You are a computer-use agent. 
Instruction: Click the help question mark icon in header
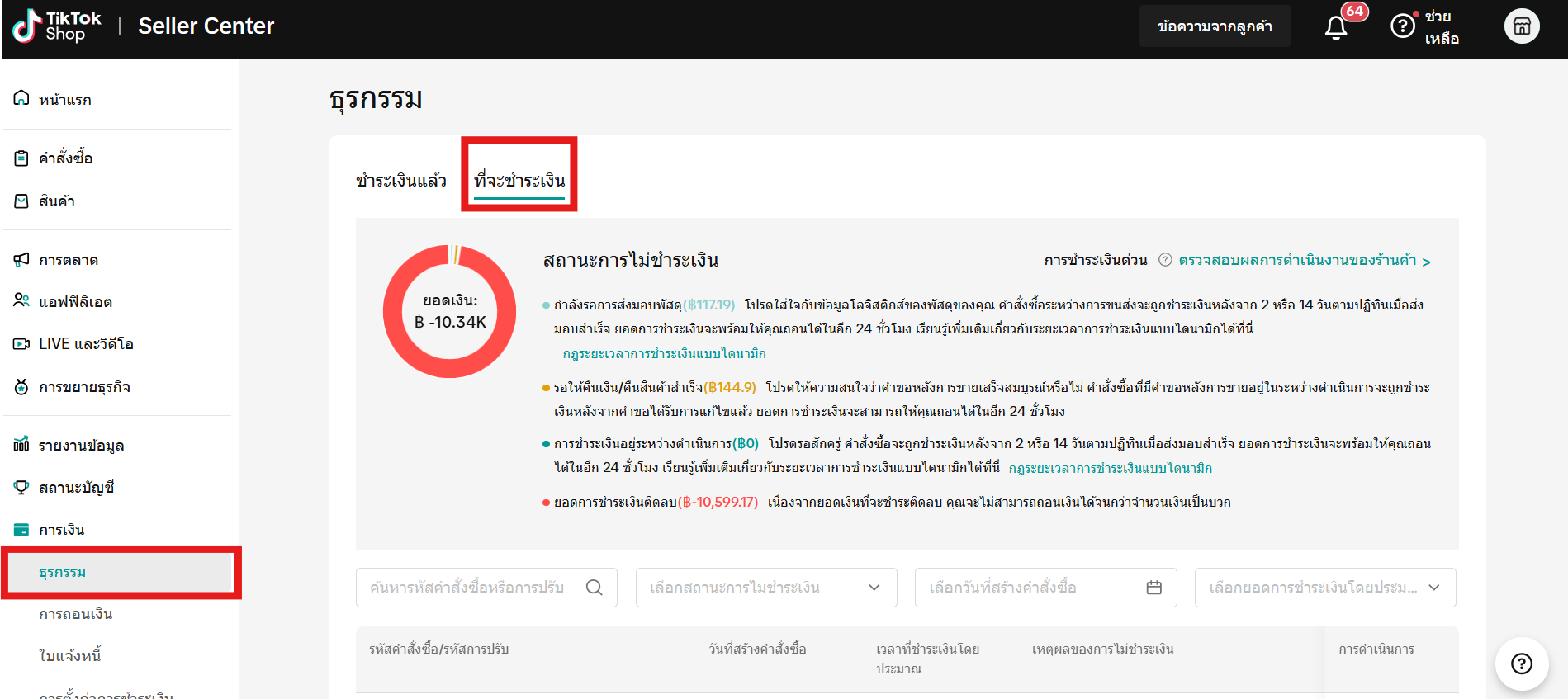tap(1403, 26)
